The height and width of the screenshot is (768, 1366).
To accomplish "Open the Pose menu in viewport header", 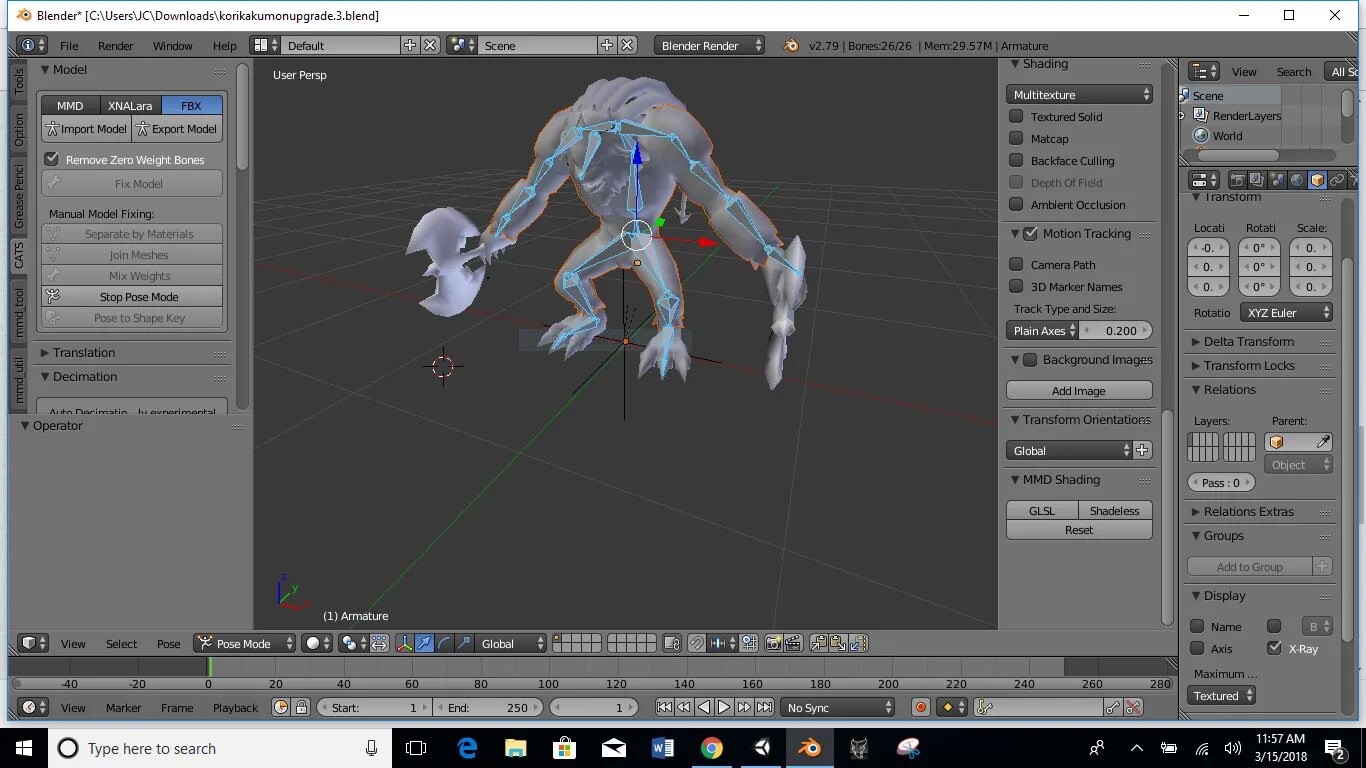I will coord(169,644).
